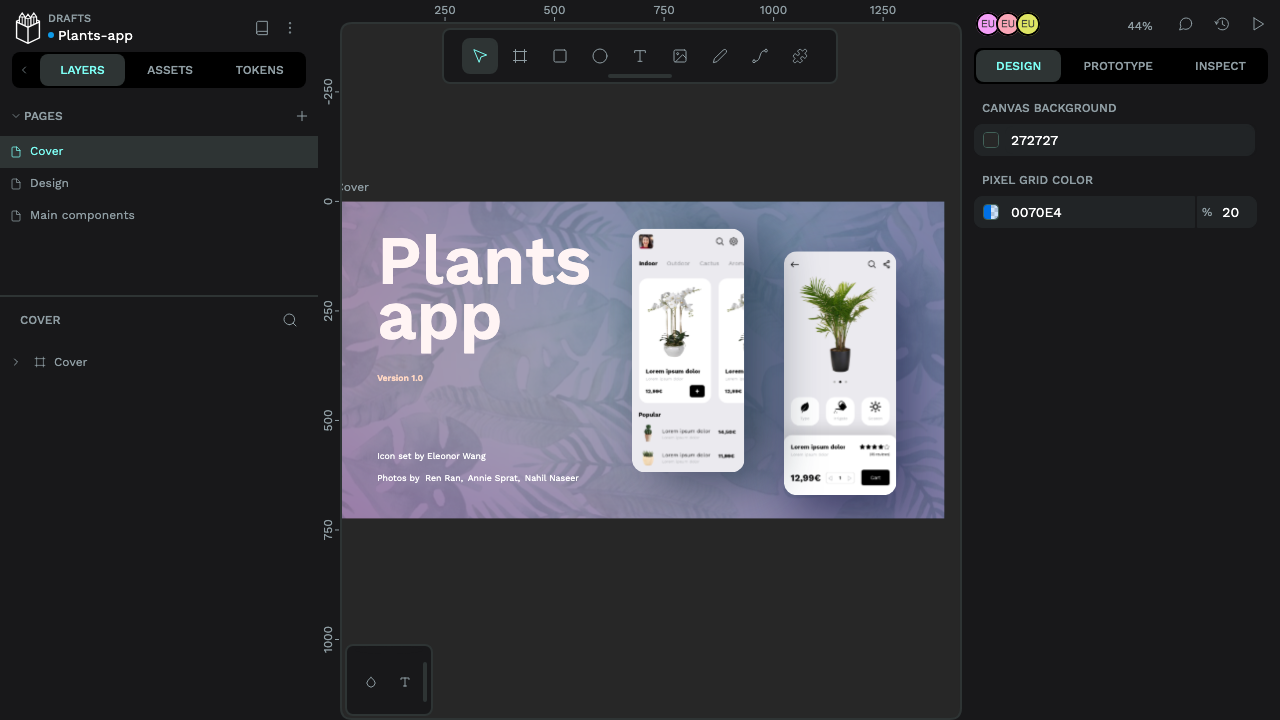Switch to the Tokens tab

[x=260, y=70]
